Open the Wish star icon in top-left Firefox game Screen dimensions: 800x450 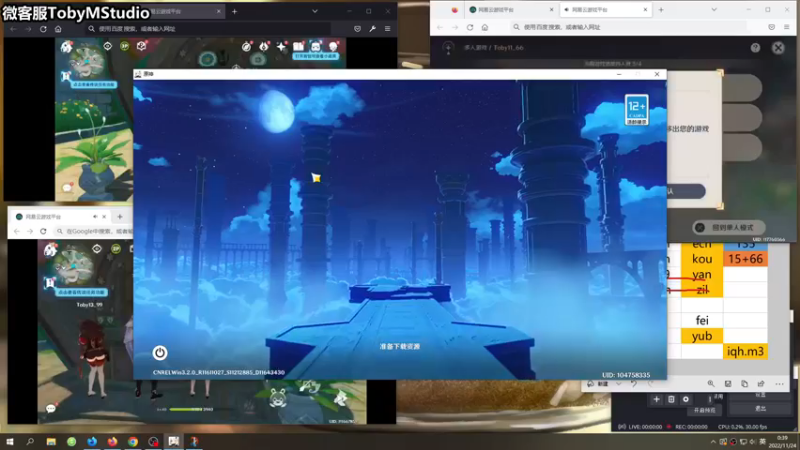tap(281, 47)
